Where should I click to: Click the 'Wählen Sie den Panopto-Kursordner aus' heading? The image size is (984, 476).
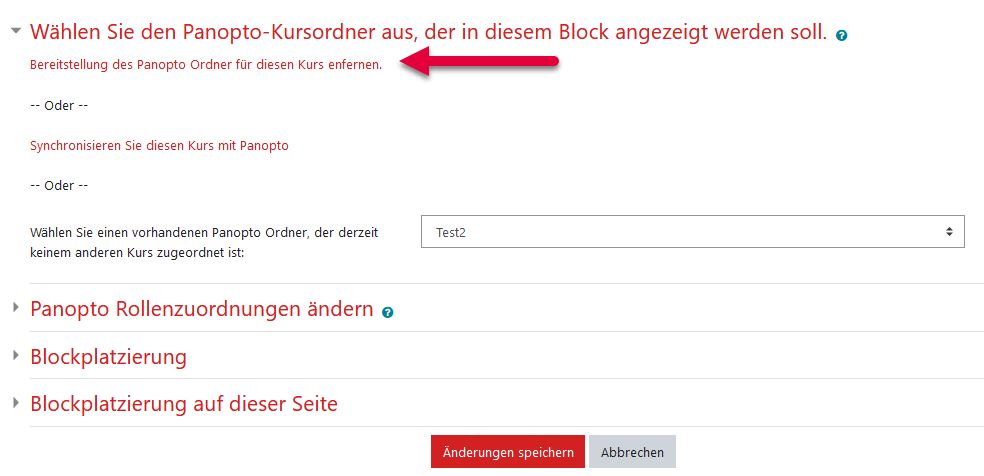pos(429,32)
